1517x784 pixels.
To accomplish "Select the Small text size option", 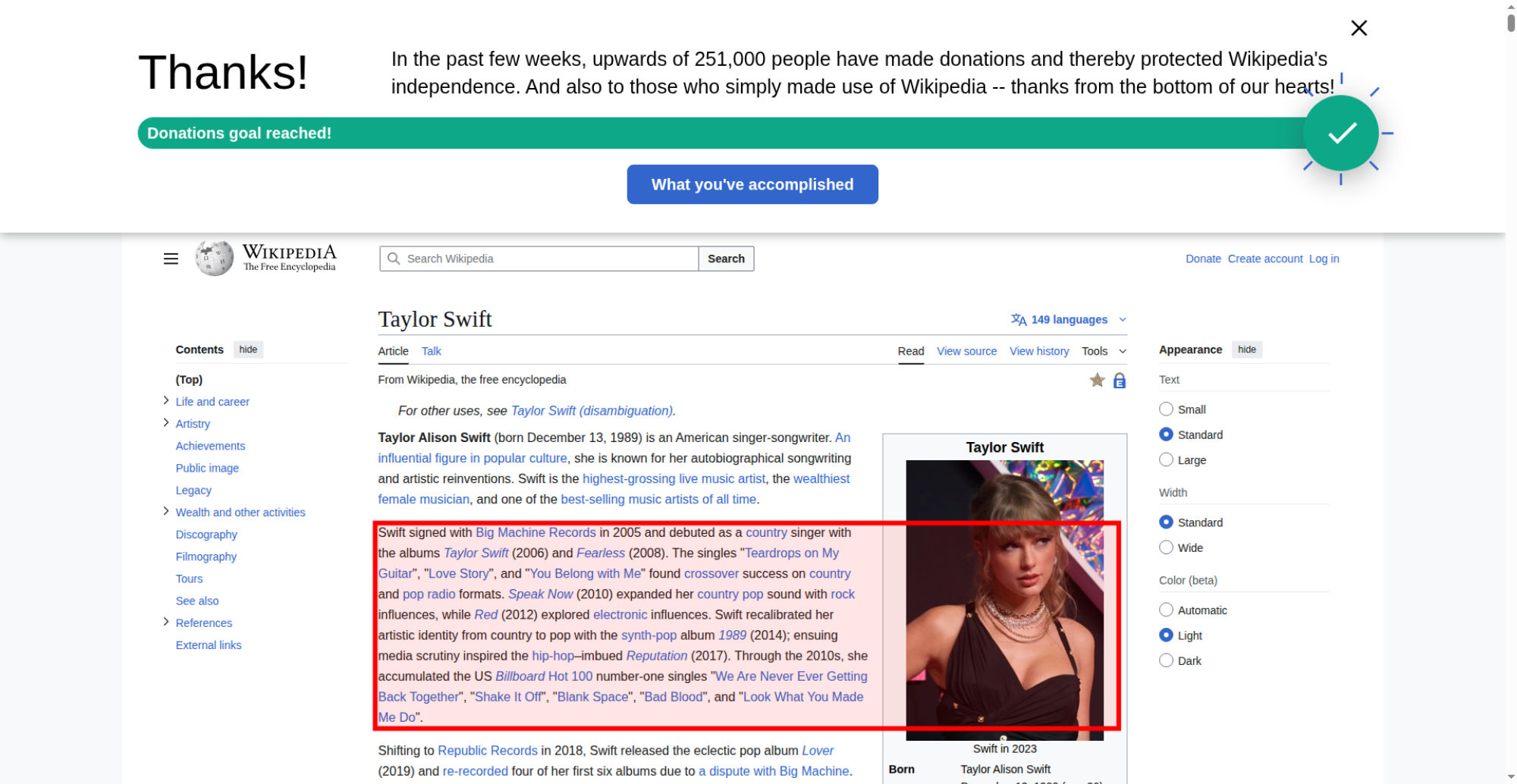I will (x=1166, y=409).
